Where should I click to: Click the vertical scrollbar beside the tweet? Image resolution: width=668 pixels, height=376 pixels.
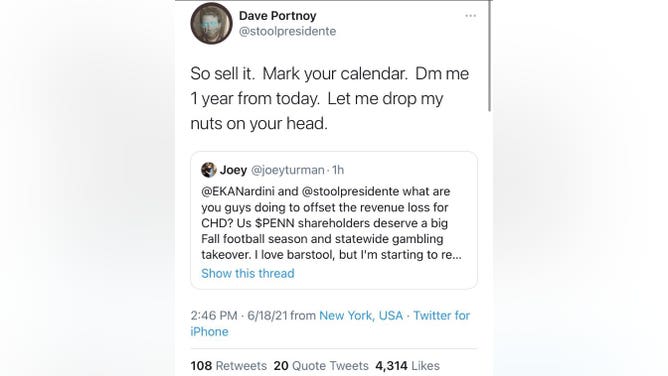490,56
